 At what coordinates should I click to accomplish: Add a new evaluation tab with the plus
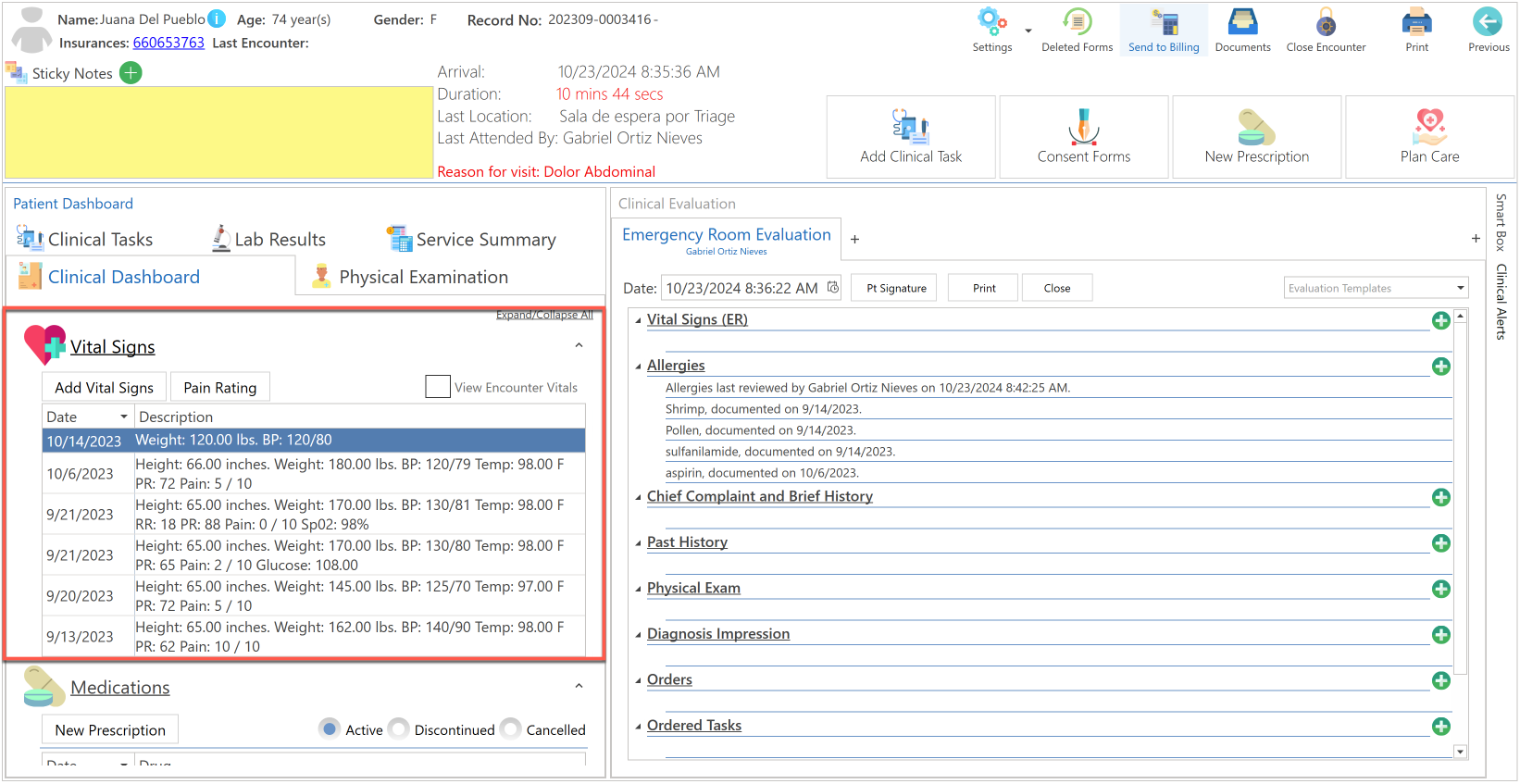pos(854,240)
